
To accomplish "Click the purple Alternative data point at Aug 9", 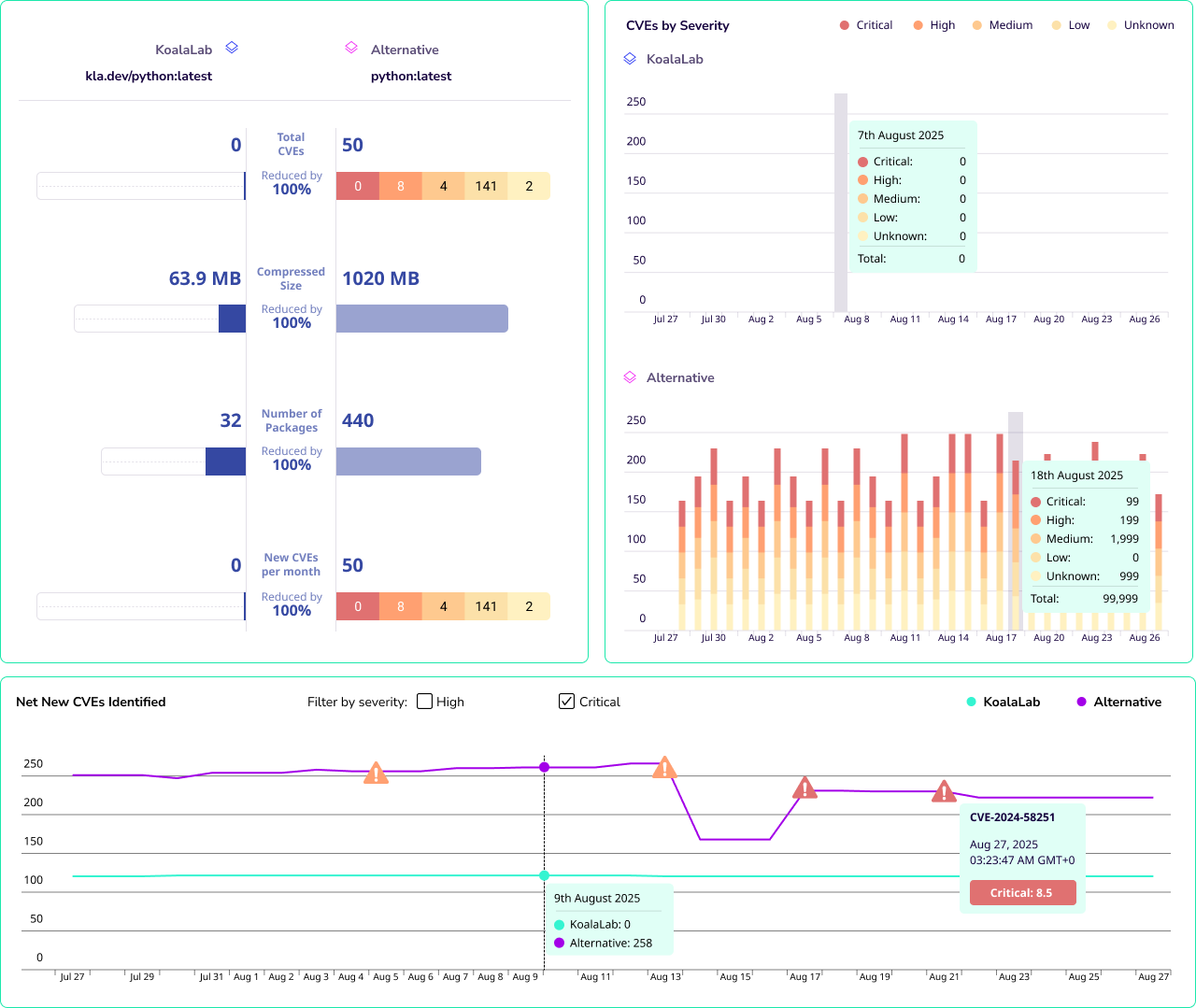I will [544, 767].
